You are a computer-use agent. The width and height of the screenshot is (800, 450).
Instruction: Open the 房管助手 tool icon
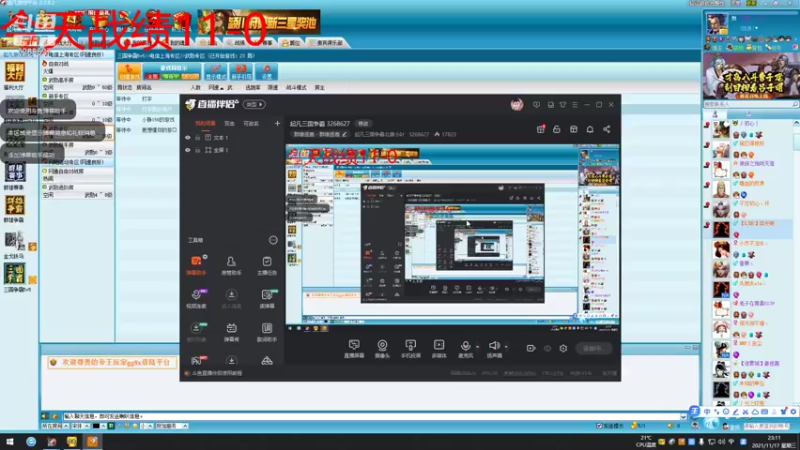coord(231,265)
